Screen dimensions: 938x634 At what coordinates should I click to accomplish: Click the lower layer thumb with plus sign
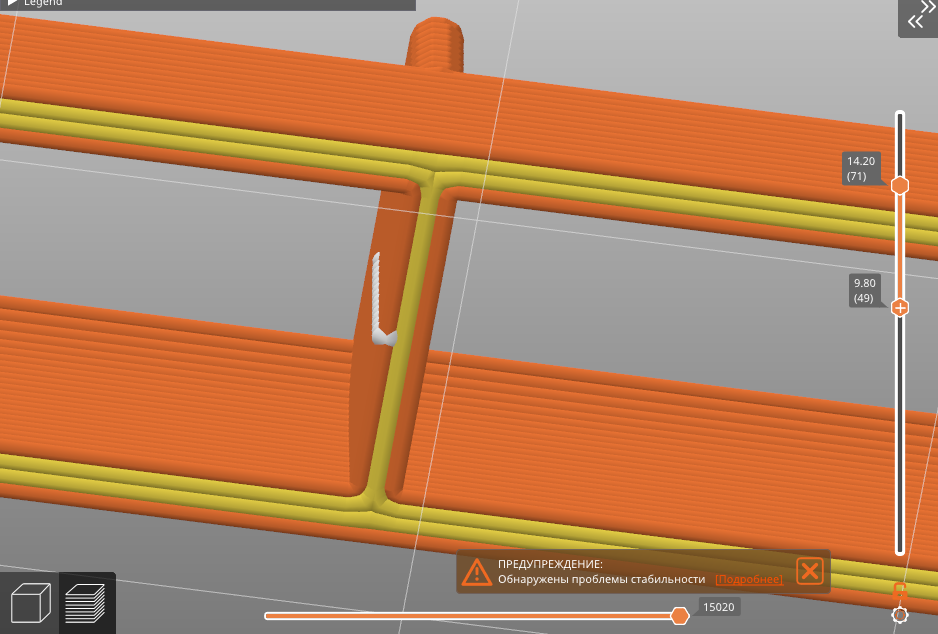(x=900, y=308)
